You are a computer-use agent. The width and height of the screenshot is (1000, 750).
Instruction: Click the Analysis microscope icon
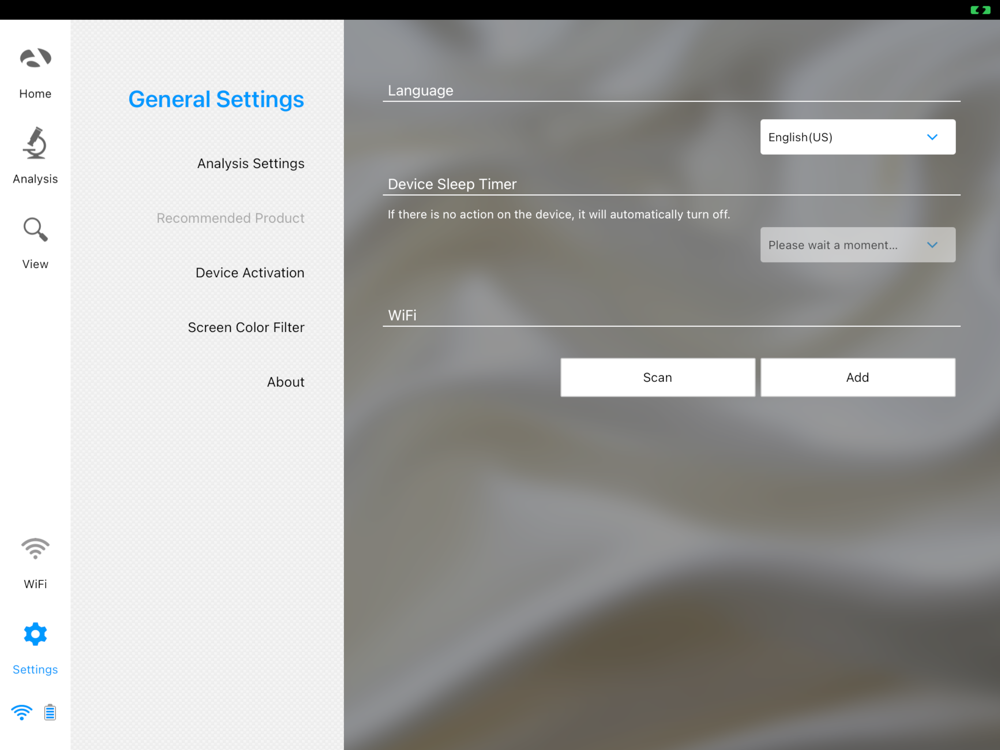pyautogui.click(x=35, y=143)
